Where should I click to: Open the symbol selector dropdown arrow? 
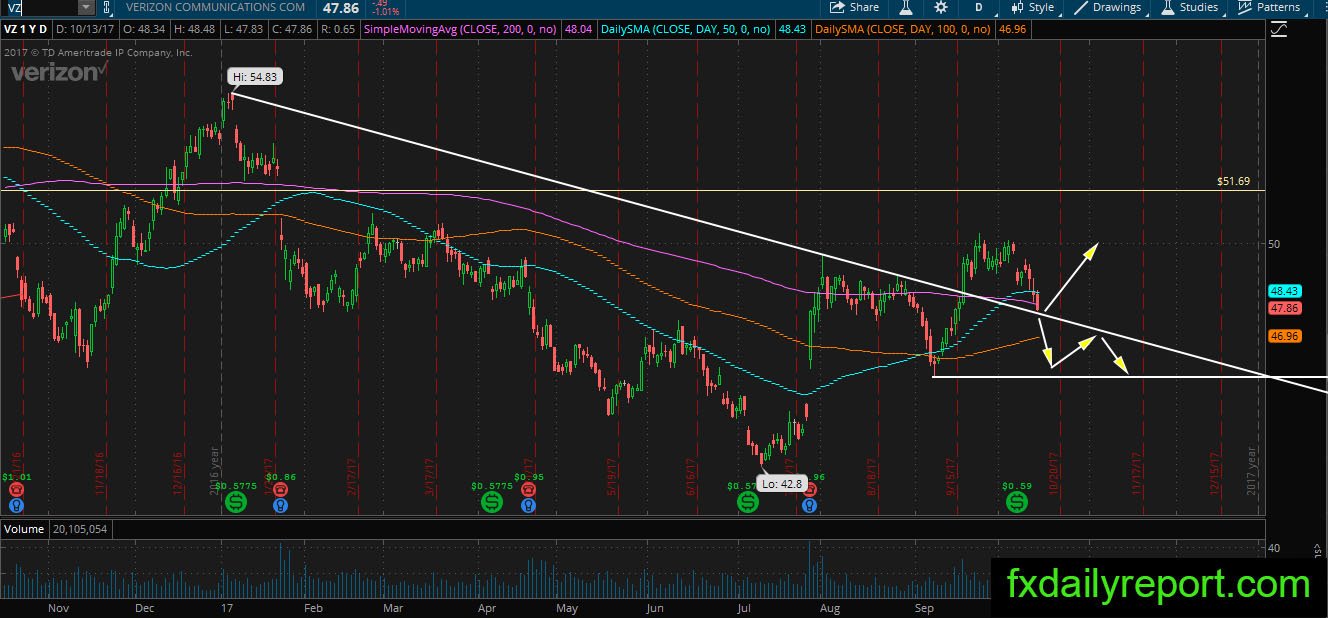point(87,7)
